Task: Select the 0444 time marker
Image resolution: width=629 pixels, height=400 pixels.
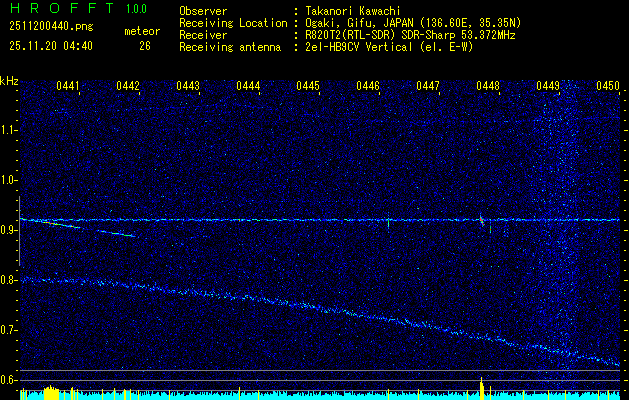Action: click(248, 87)
